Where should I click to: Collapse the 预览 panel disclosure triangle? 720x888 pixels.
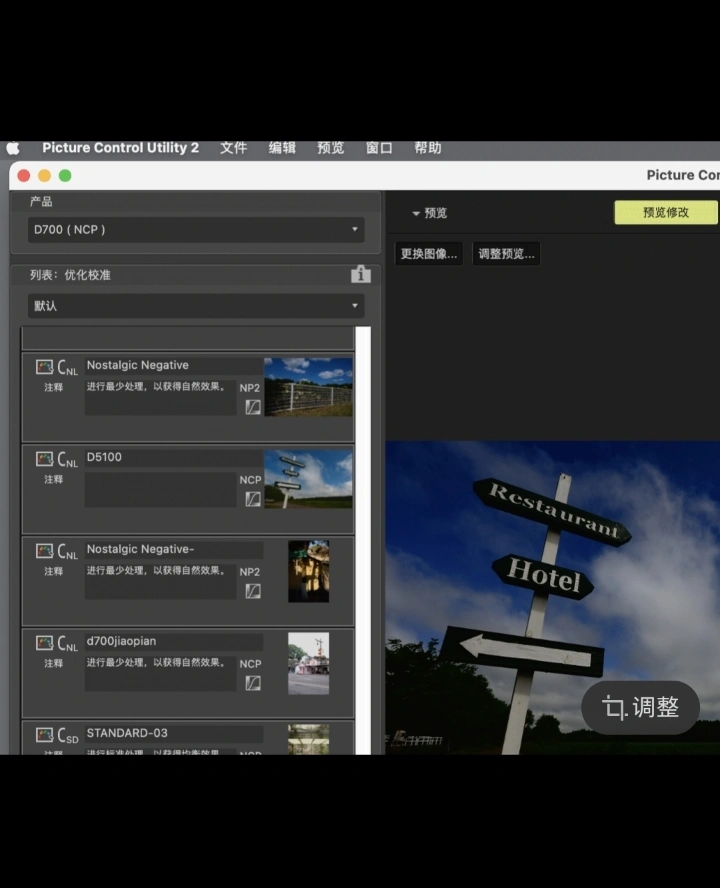click(416, 214)
